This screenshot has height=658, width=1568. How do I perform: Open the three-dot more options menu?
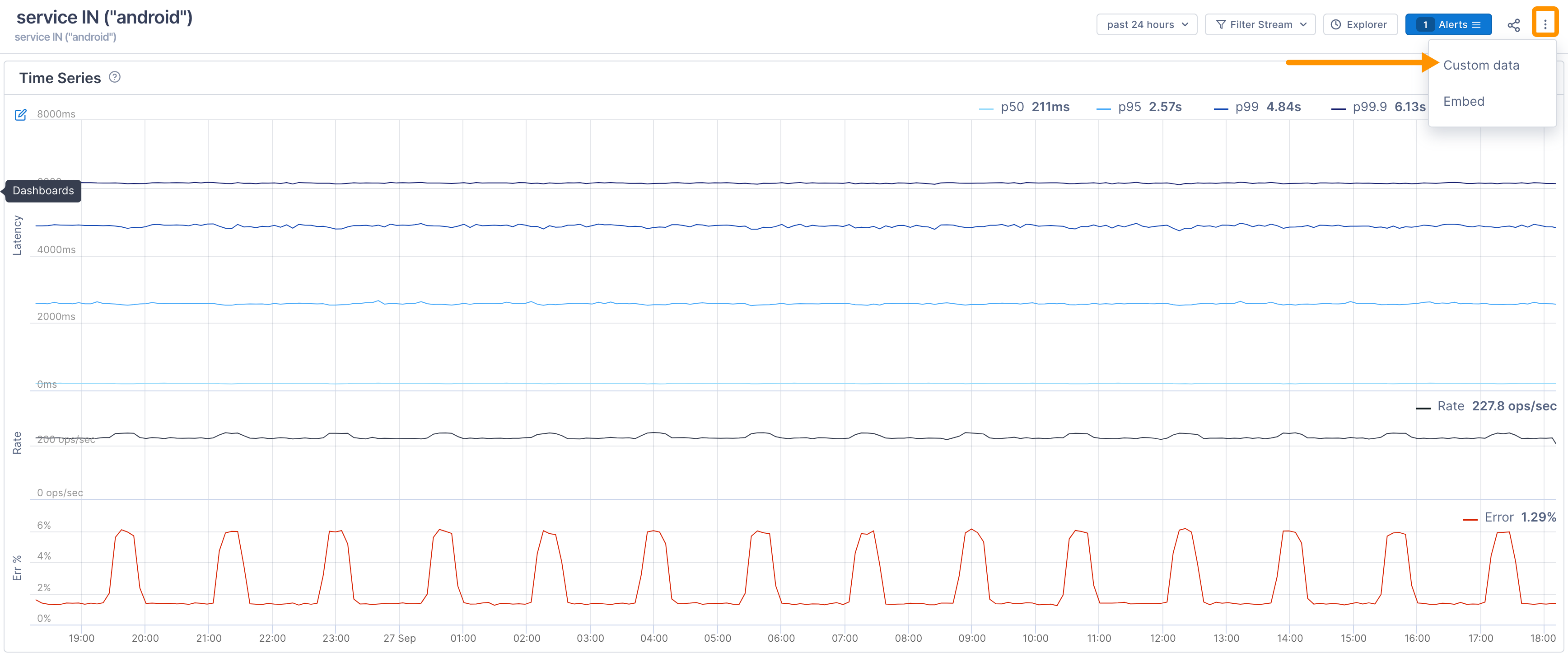(x=1545, y=25)
